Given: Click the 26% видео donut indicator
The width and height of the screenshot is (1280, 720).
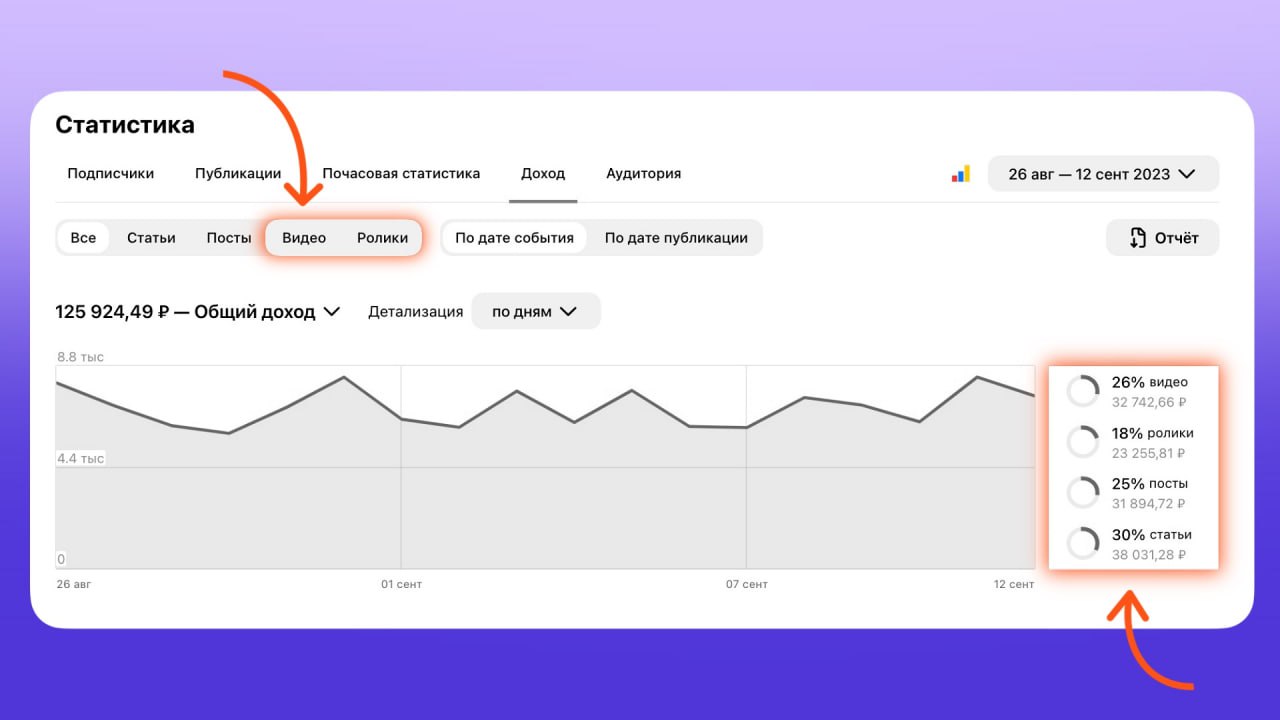Looking at the screenshot, I should point(1082,391).
